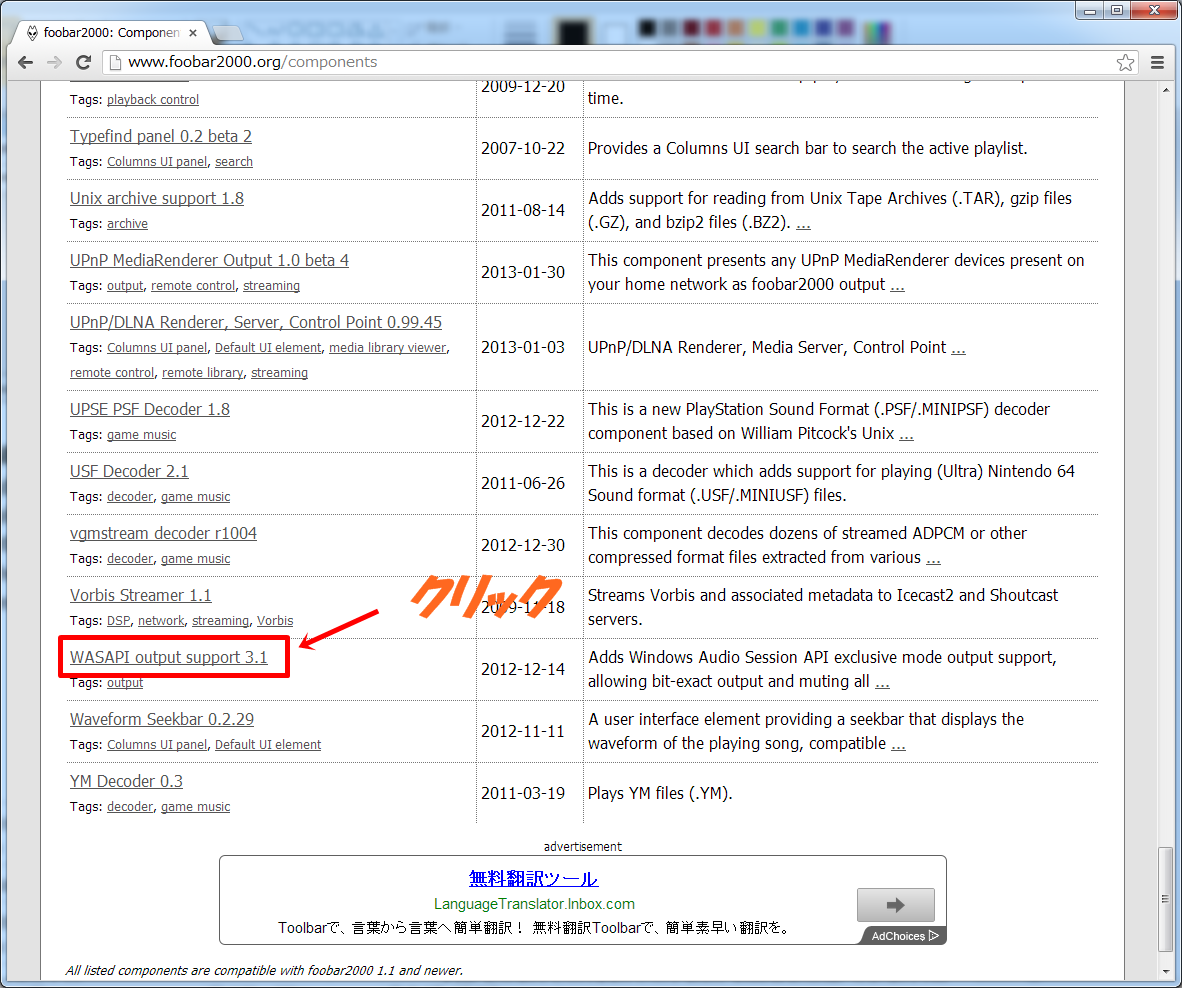Viewport: 1182px width, 988px height.
Task: Click LanguageTranslator.Inbox.com ad link
Action: [534, 904]
